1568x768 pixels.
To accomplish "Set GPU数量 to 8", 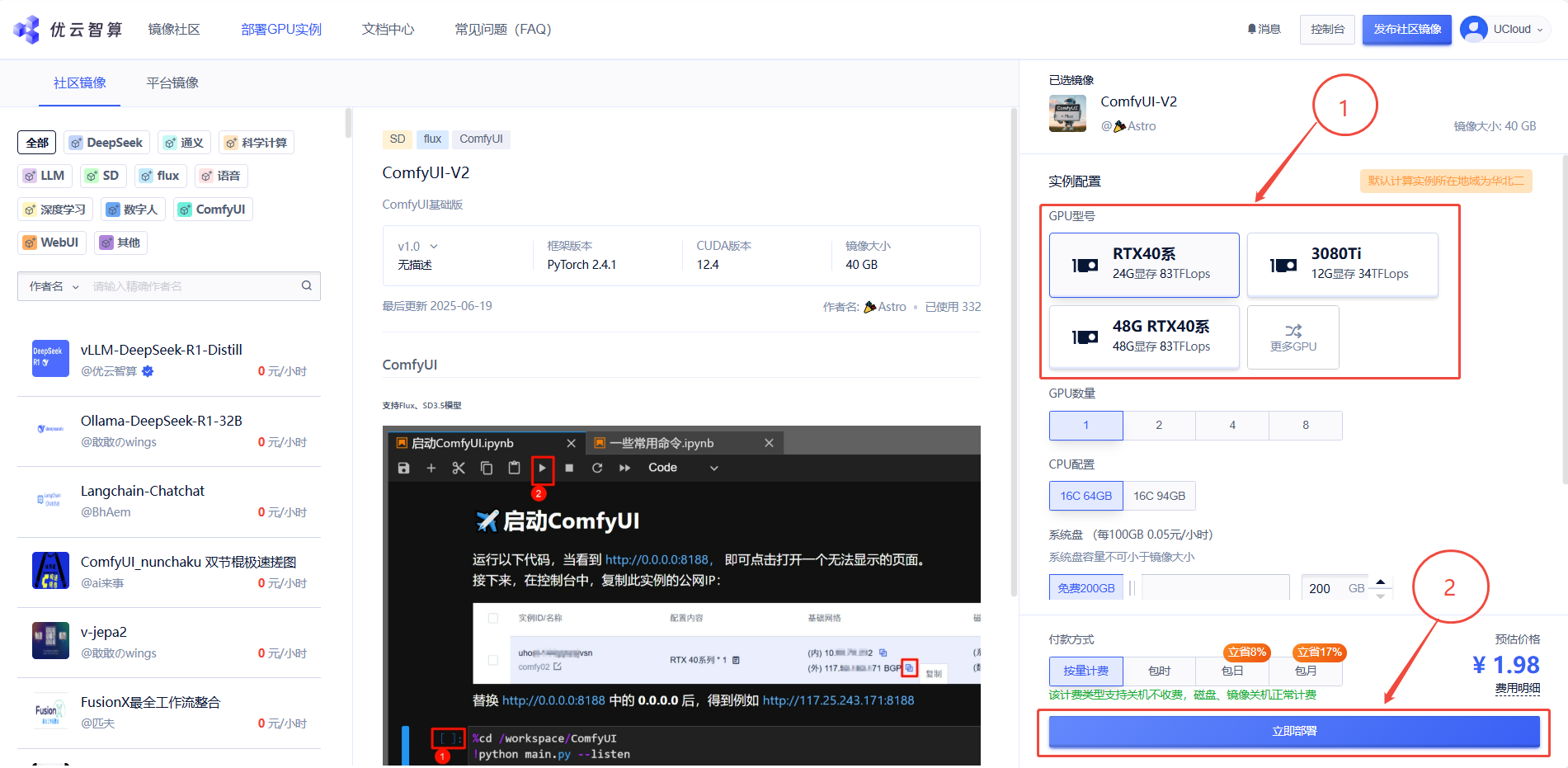I will (x=1306, y=425).
